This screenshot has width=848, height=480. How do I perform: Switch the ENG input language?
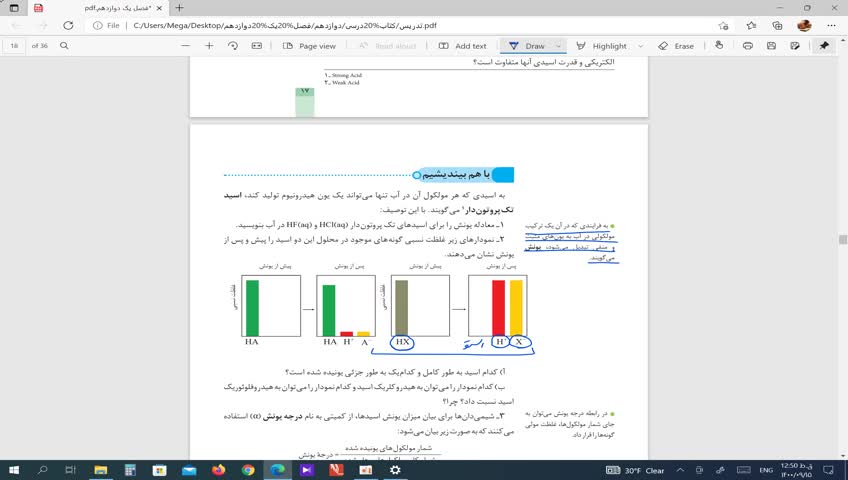coord(766,470)
